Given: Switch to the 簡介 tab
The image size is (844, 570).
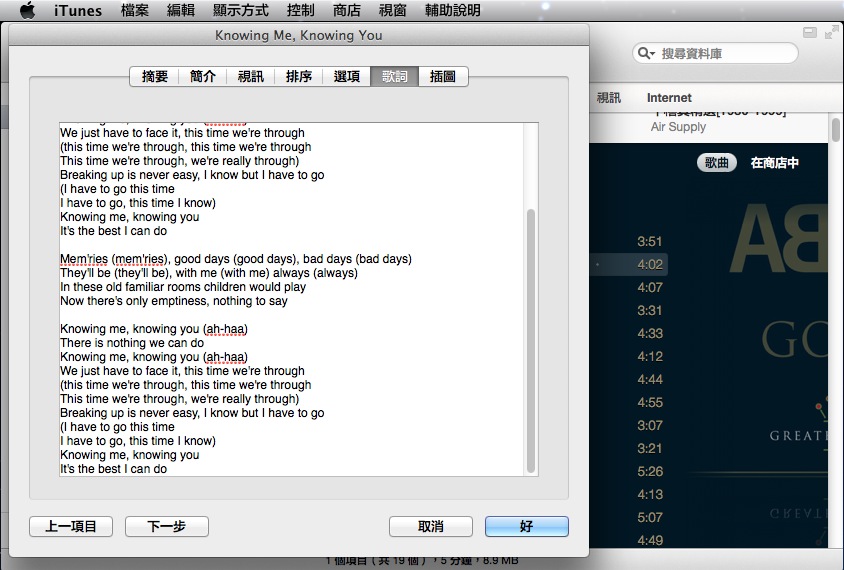Looking at the screenshot, I should [202, 76].
